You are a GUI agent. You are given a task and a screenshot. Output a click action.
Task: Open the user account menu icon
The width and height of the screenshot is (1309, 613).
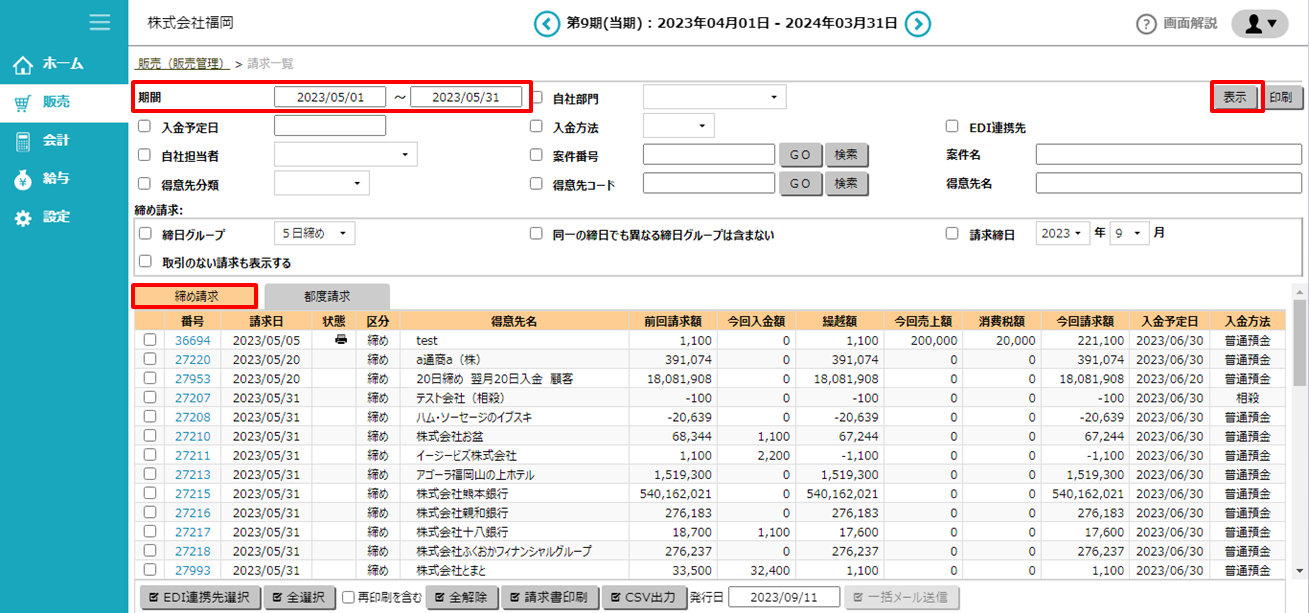[1259, 24]
